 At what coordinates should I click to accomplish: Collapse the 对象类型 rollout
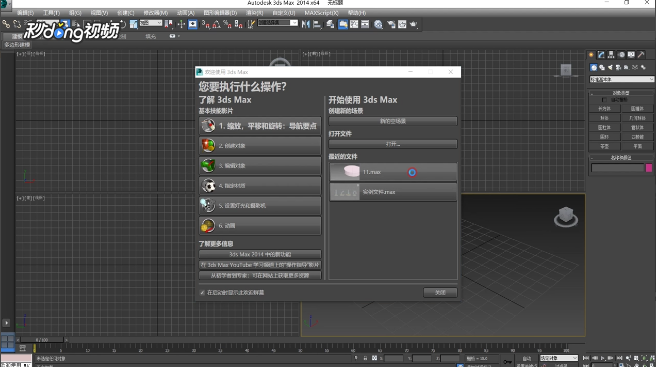coord(621,93)
